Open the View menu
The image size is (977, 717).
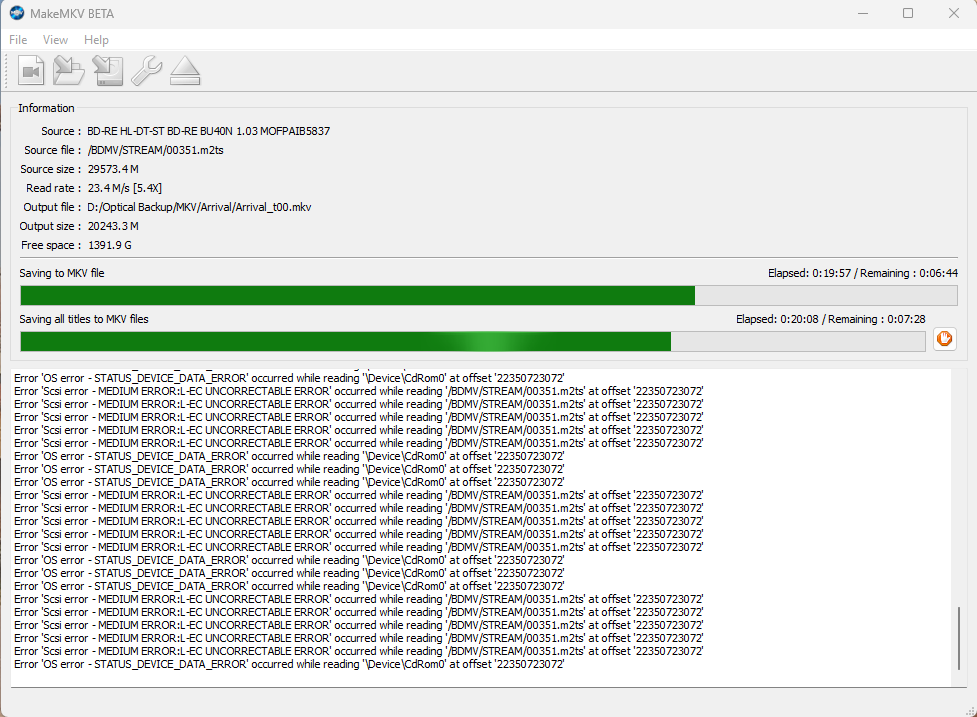click(55, 40)
